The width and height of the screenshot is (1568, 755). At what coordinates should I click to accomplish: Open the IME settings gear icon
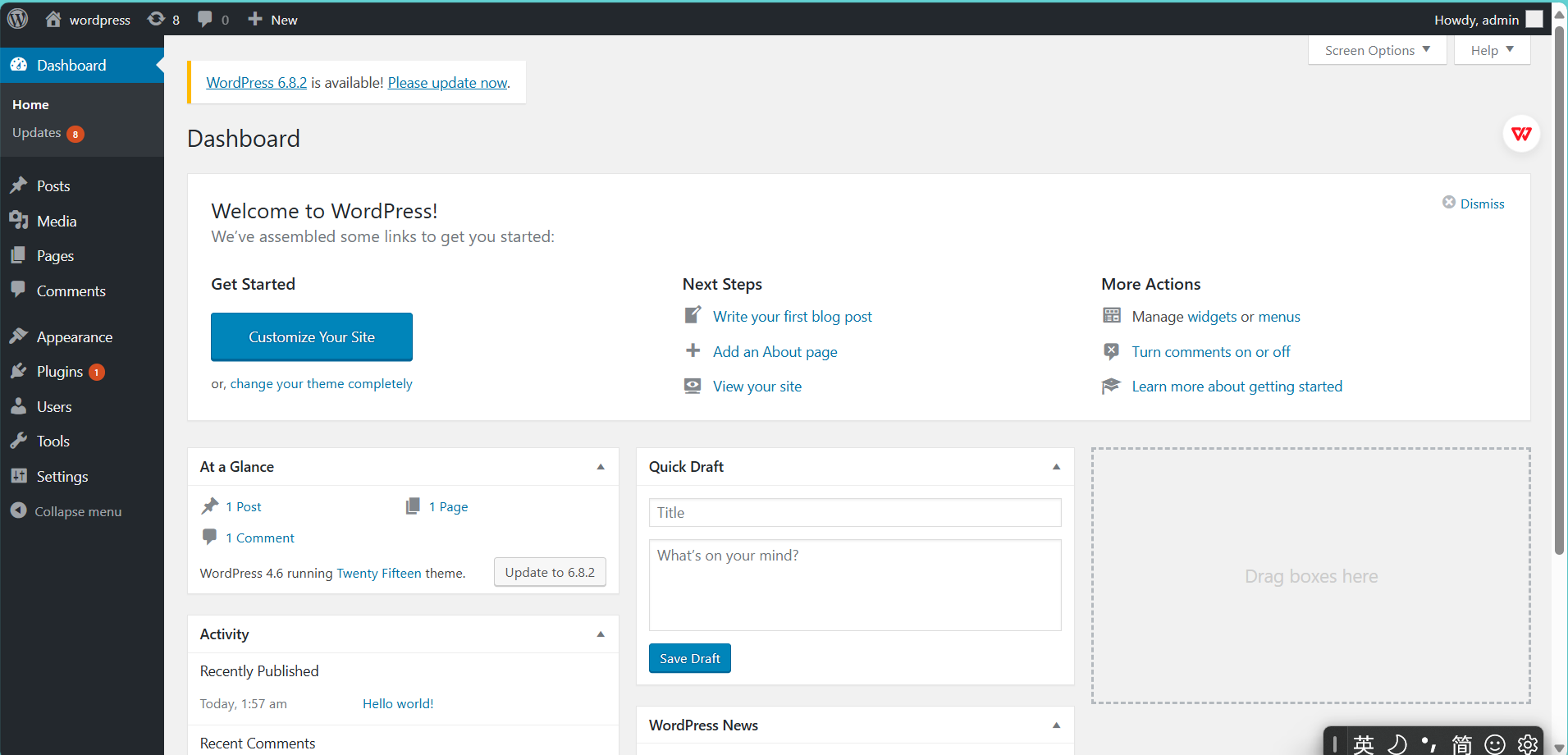coord(1528,744)
